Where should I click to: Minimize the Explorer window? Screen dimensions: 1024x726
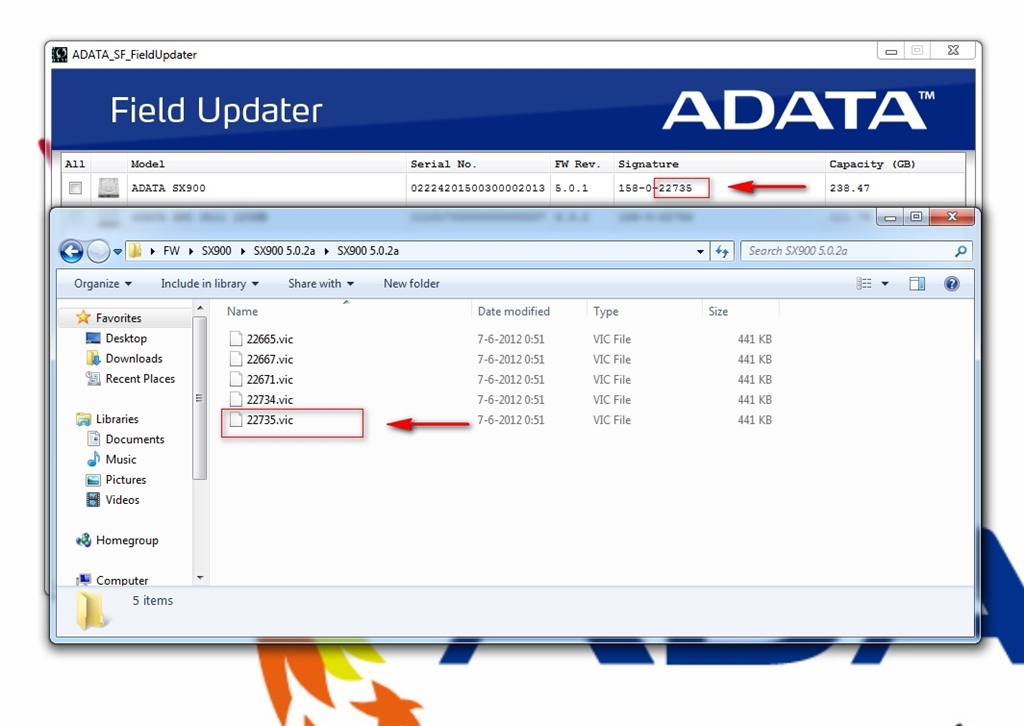(891, 217)
